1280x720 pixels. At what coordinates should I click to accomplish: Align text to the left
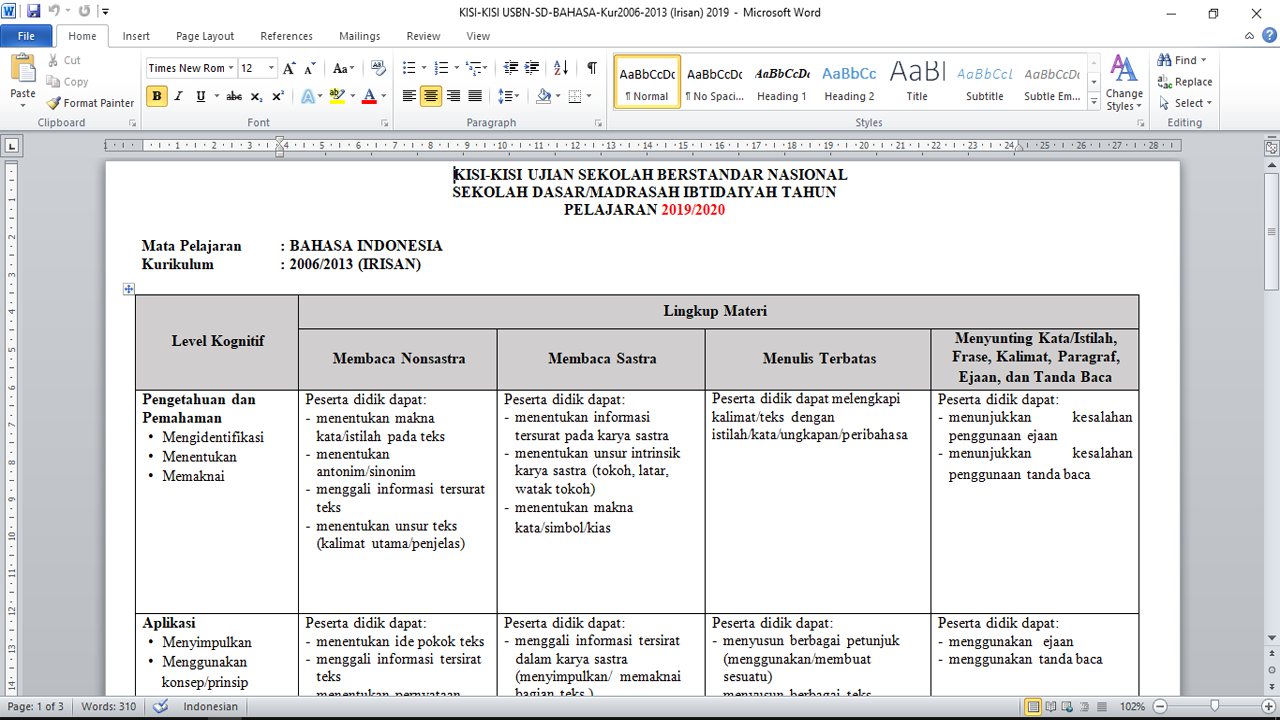[x=409, y=96]
